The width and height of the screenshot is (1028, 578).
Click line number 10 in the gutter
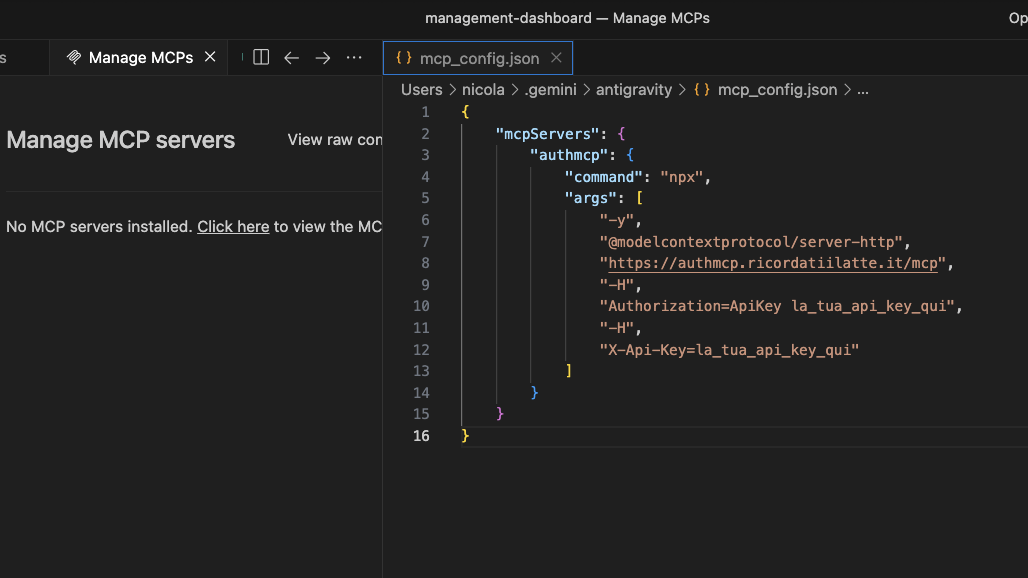coord(421,305)
